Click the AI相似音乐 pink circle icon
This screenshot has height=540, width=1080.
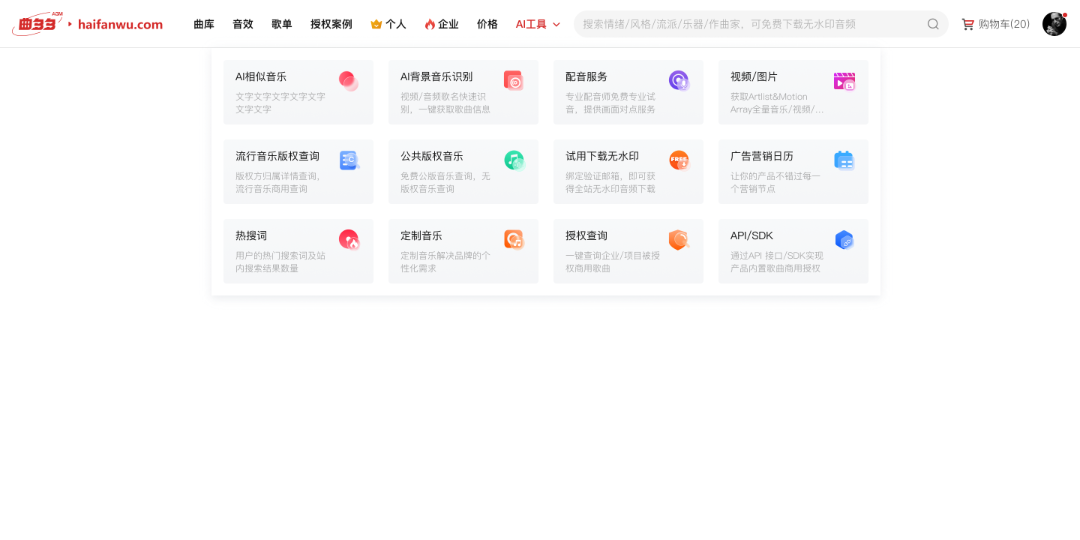pyautogui.click(x=348, y=81)
